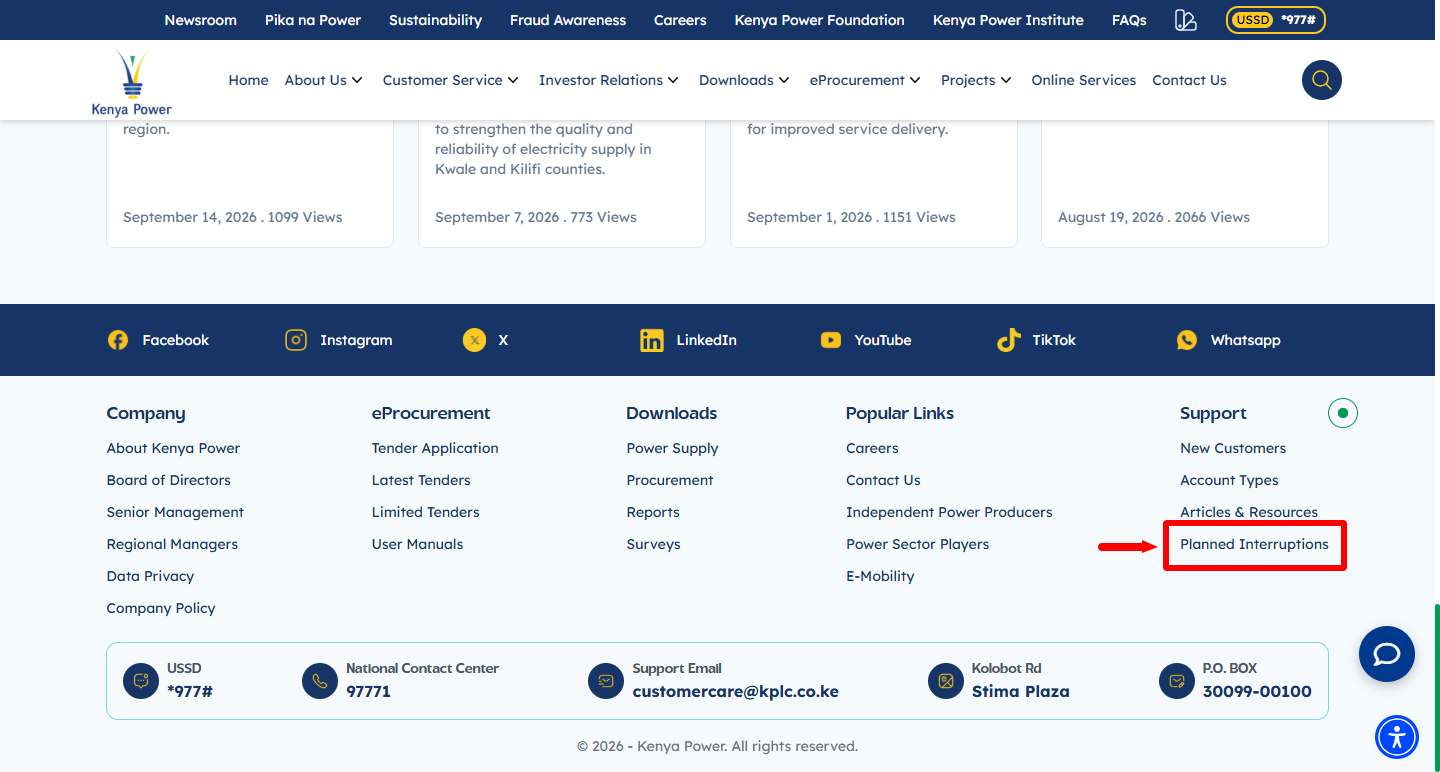Open the news card dated September 14, 2026
The image size is (1440, 772).
click(x=250, y=184)
